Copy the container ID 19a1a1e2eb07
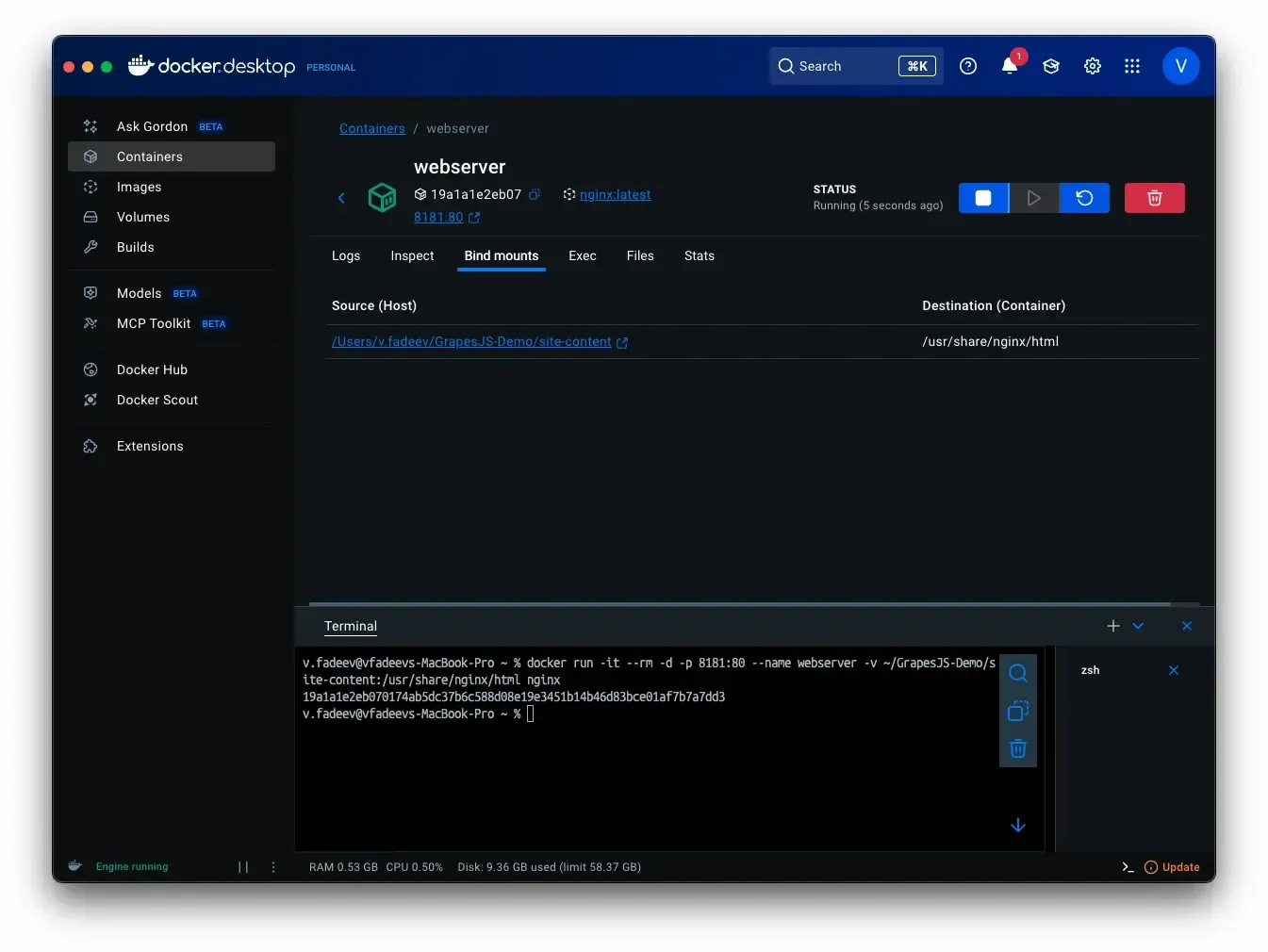The image size is (1268, 952). (535, 195)
